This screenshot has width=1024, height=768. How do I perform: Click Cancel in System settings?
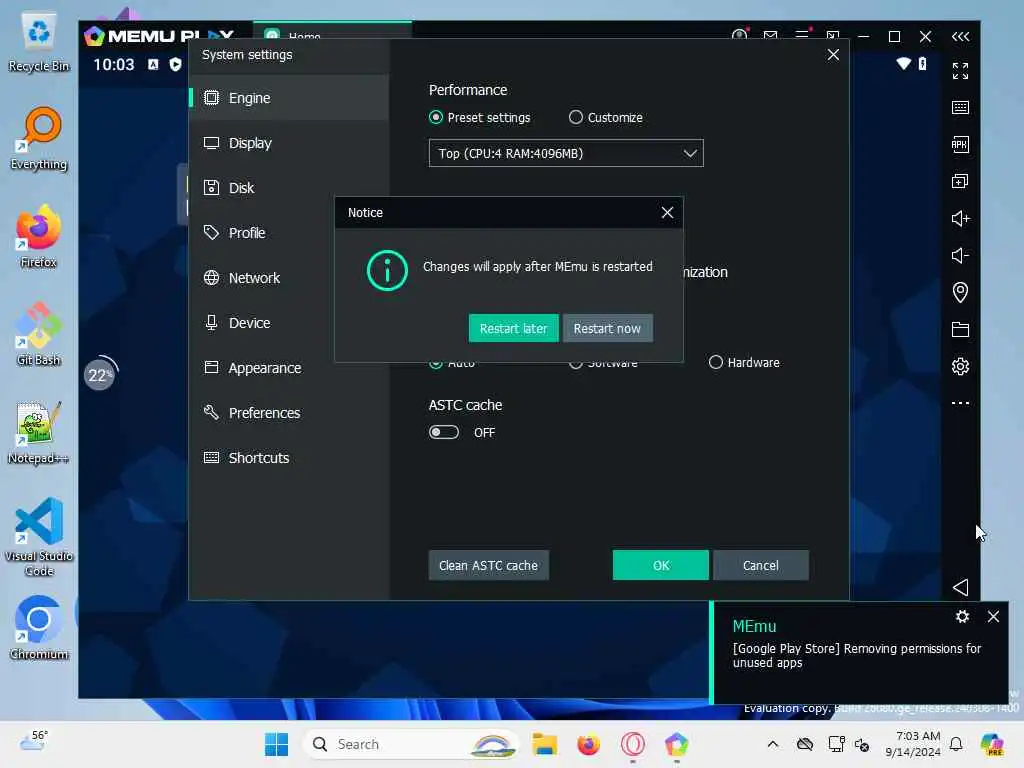(761, 566)
